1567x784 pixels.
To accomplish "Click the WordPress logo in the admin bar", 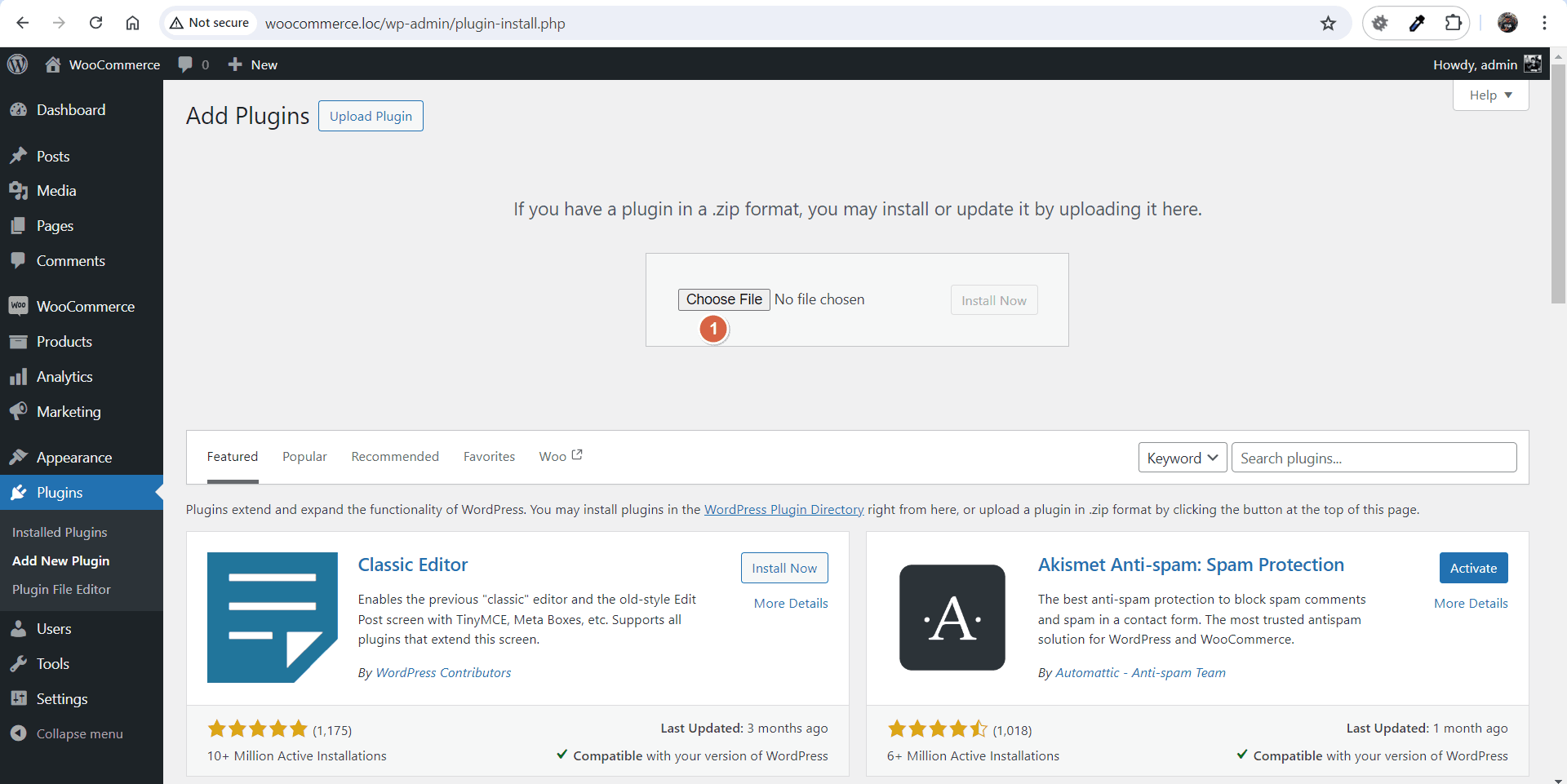I will coord(17,64).
